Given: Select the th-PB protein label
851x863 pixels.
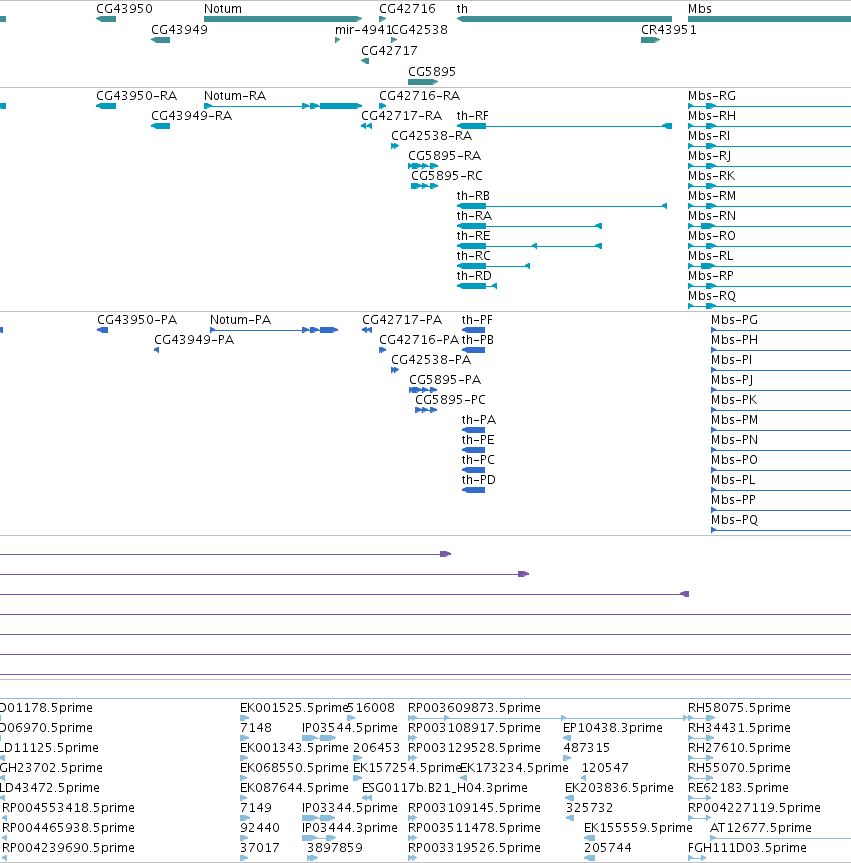Looking at the screenshot, I should click(477, 340).
